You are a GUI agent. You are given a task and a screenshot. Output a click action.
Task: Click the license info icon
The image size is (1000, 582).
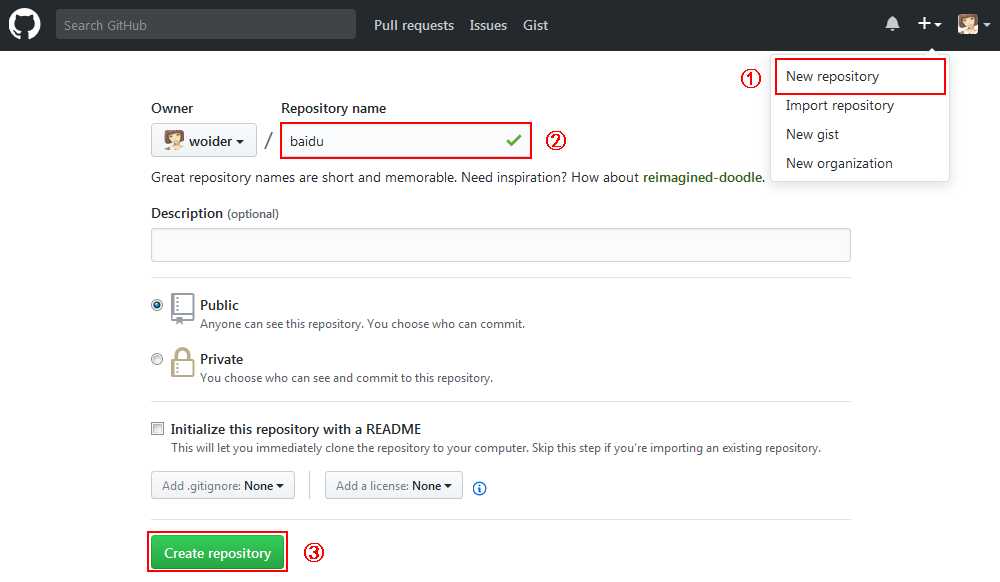point(480,488)
